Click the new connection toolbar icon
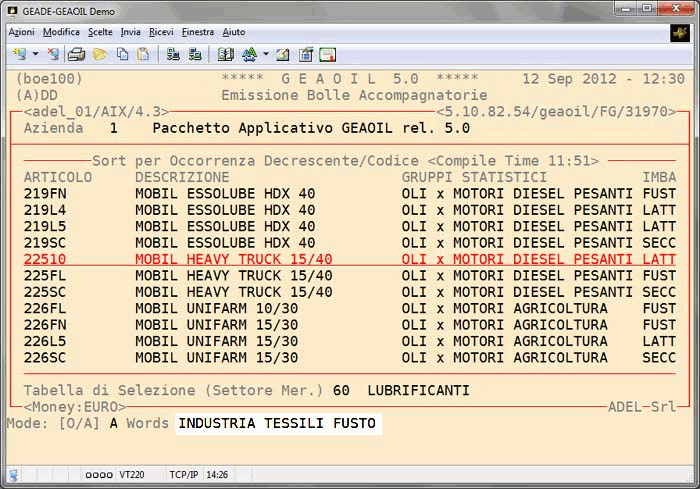 tap(19, 54)
